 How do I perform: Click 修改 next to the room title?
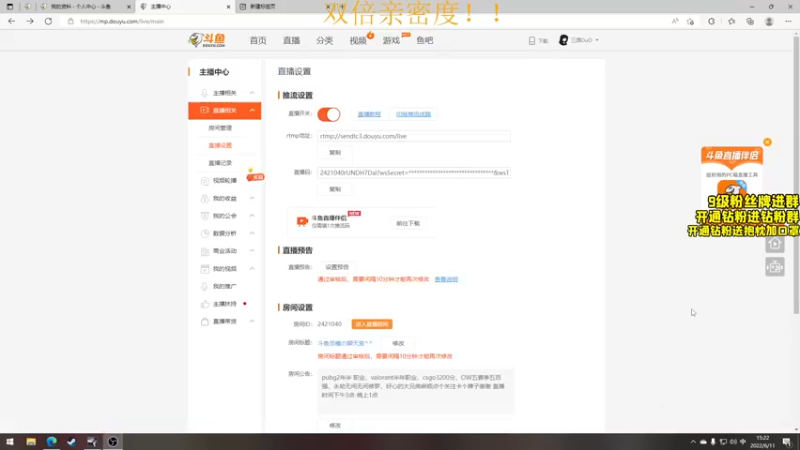coord(398,343)
